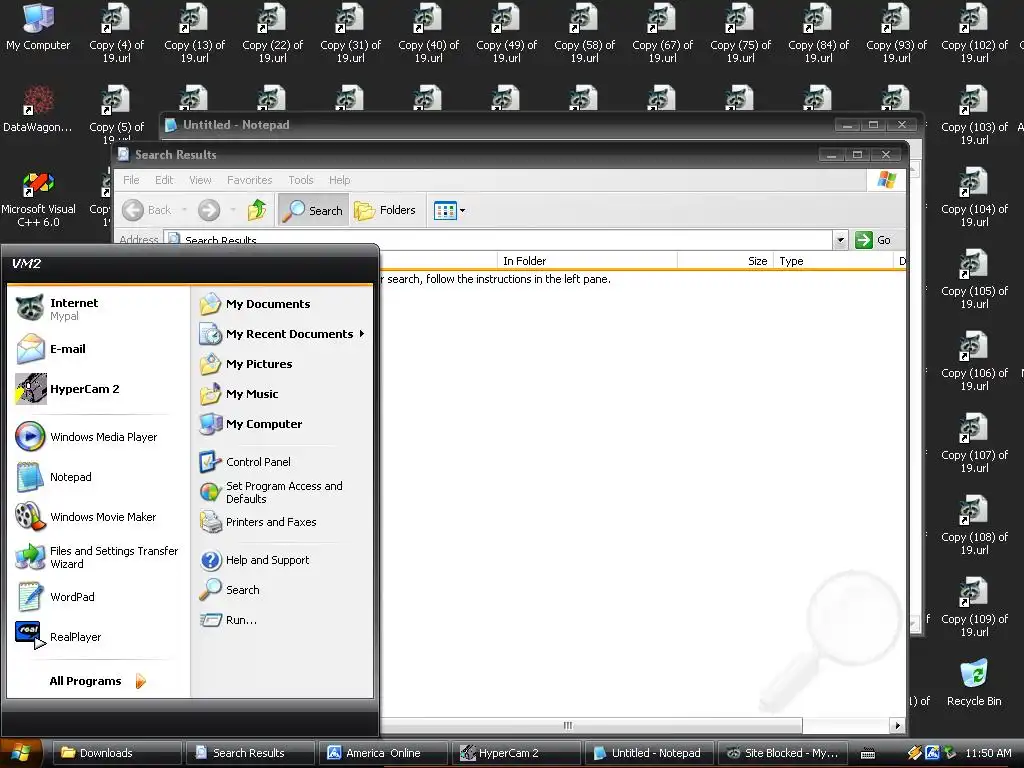Image resolution: width=1024 pixels, height=768 pixels.
Task: Select Copy (93) of 19.url shortcut
Action: click(x=896, y=33)
